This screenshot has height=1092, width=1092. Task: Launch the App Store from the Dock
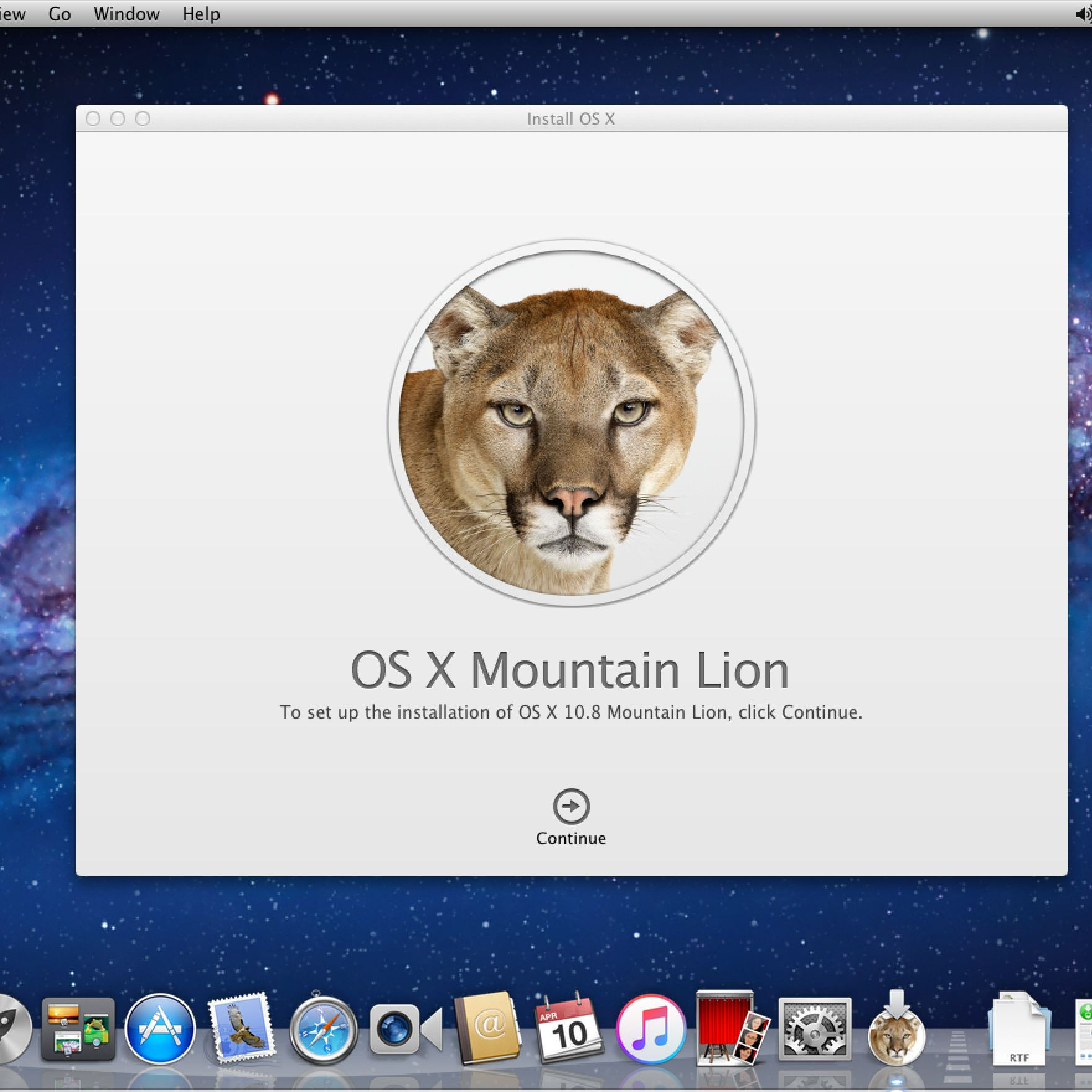coord(160,1029)
